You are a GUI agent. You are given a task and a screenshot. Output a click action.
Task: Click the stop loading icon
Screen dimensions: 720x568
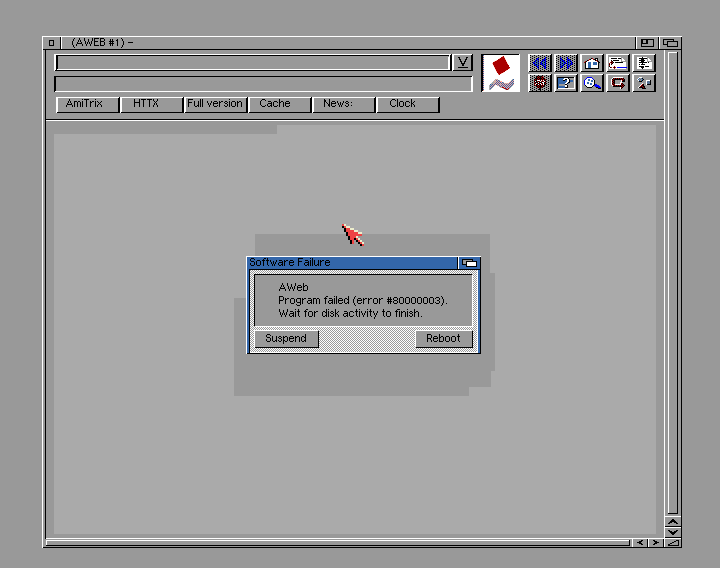540,83
